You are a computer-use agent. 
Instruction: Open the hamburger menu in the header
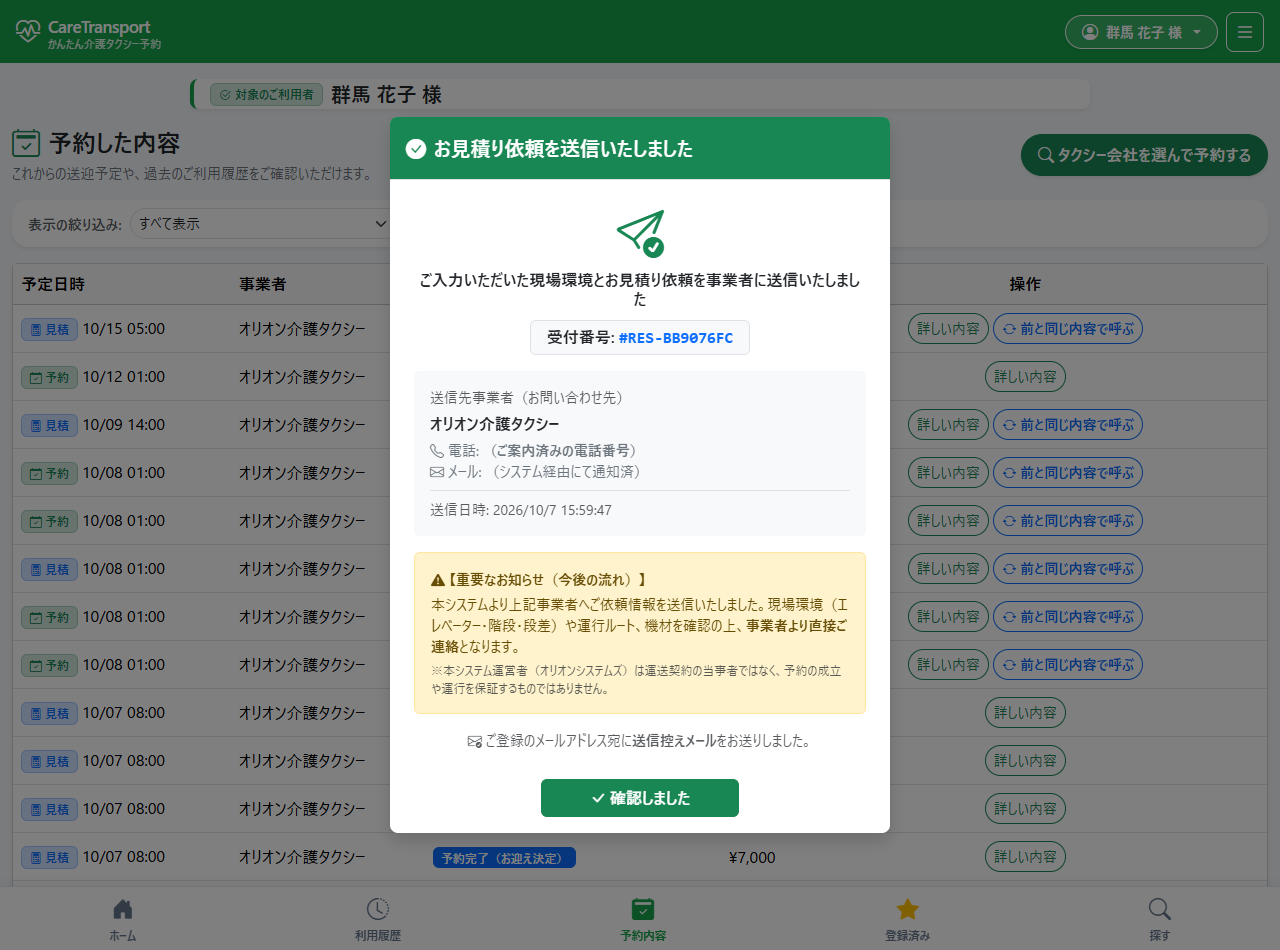(1245, 32)
